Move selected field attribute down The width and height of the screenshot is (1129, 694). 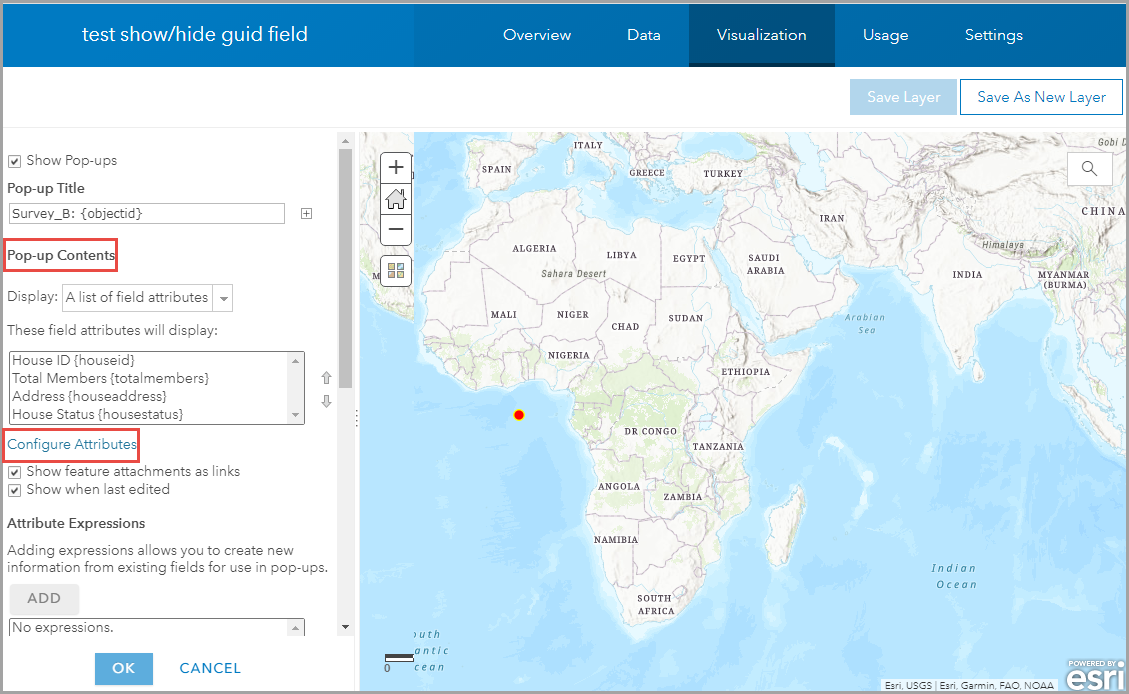coord(326,401)
